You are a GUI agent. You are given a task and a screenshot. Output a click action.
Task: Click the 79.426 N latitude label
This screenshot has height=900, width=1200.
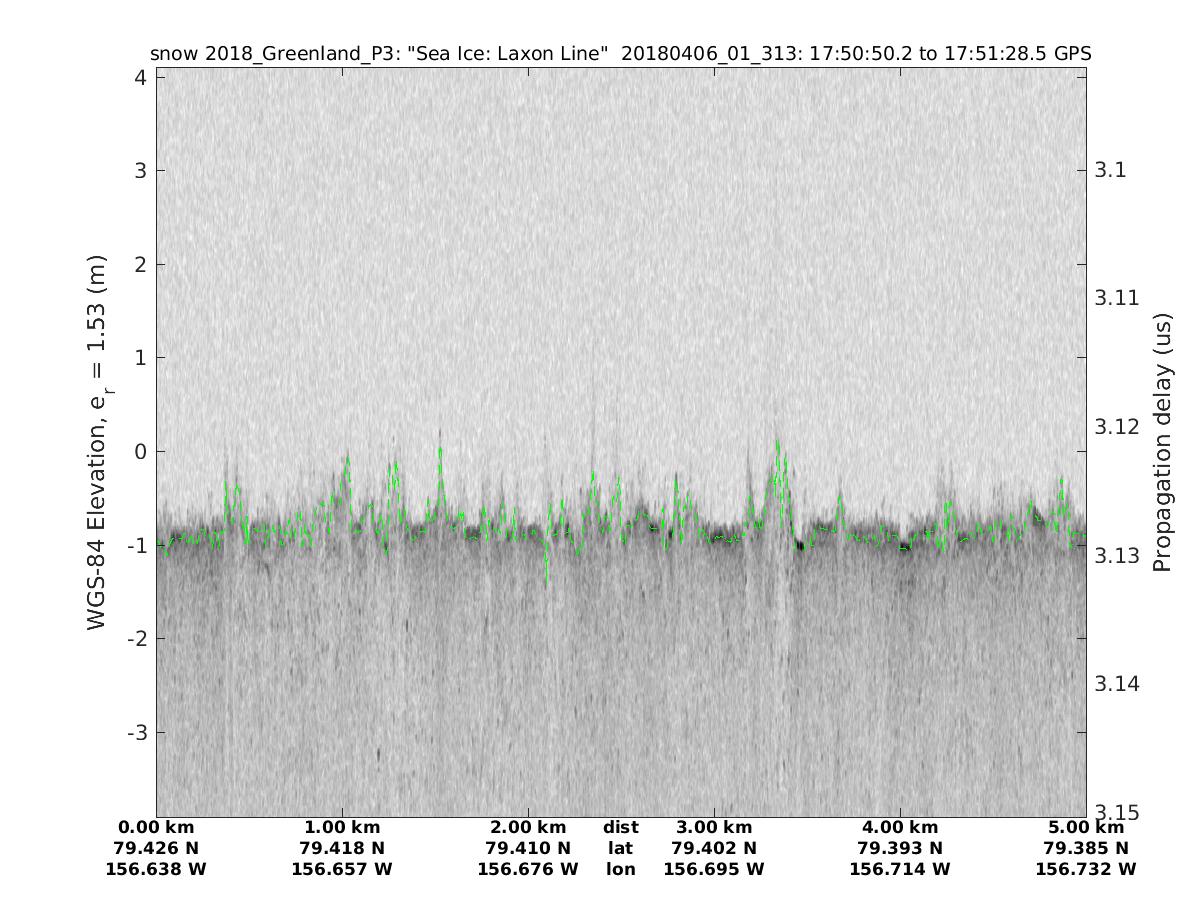pyautogui.click(x=156, y=848)
